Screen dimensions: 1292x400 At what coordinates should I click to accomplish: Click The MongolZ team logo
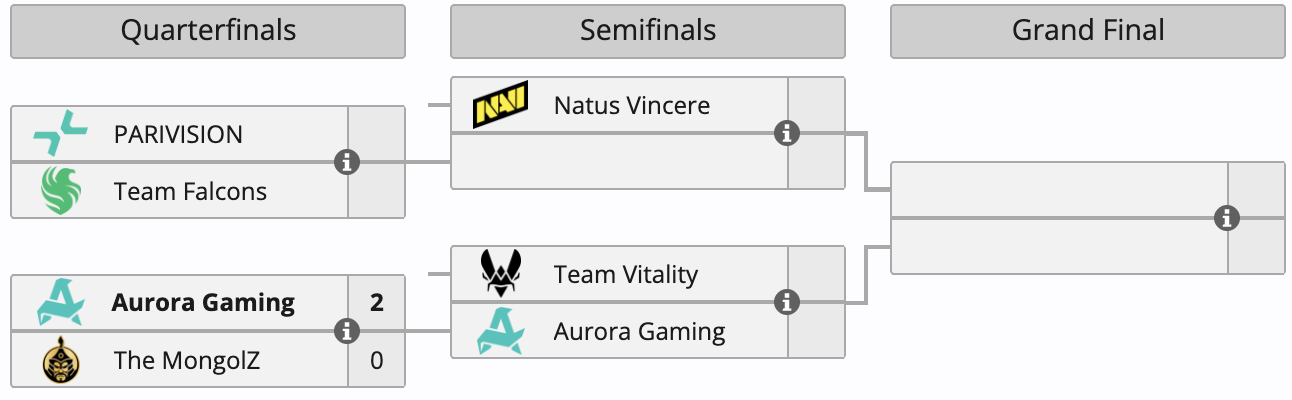coord(60,360)
